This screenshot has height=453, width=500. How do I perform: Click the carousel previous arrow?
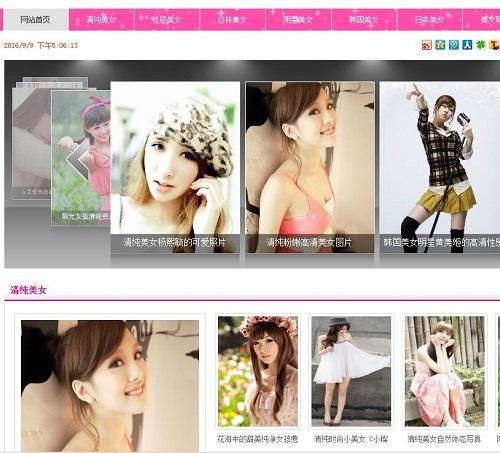(78, 160)
